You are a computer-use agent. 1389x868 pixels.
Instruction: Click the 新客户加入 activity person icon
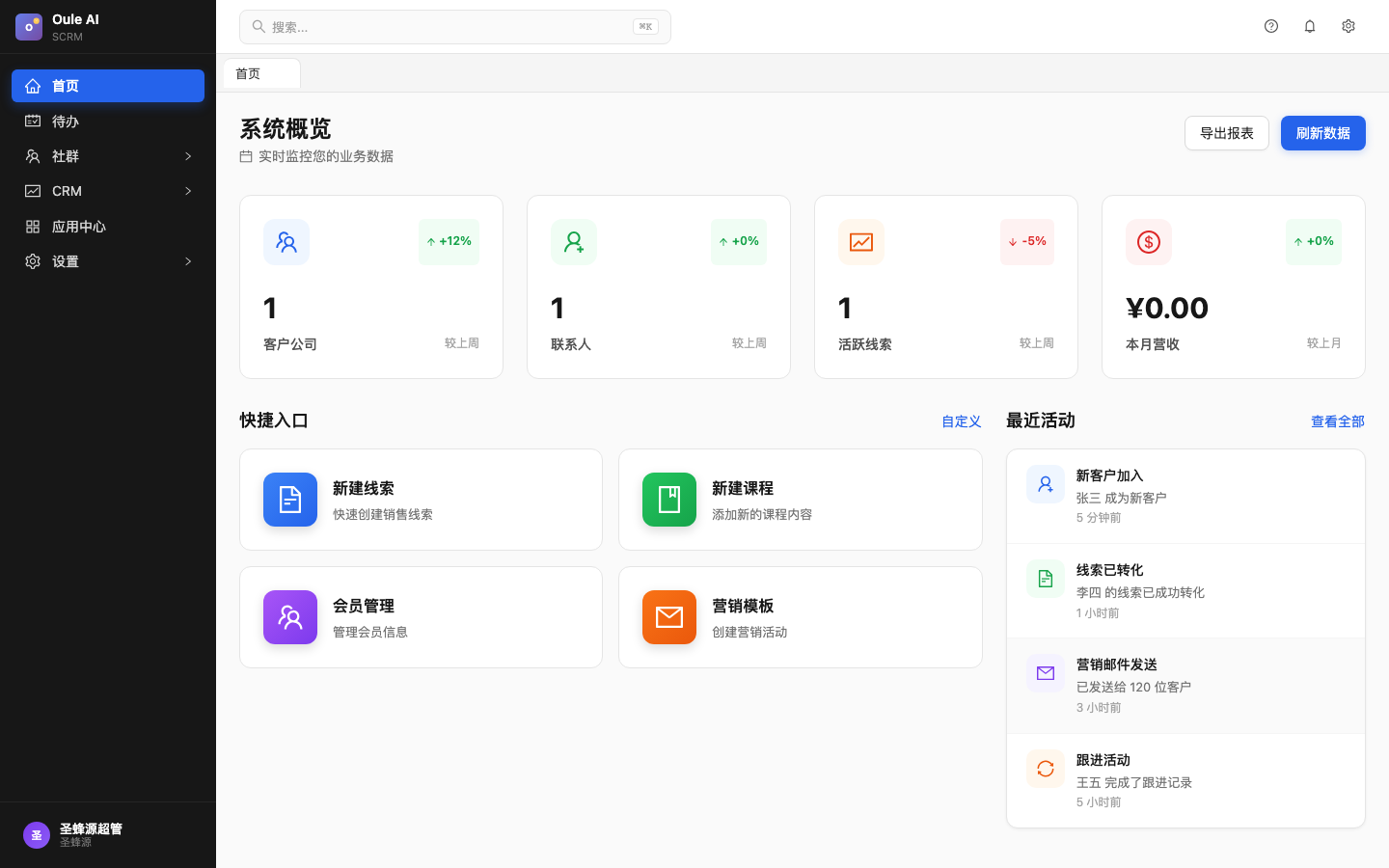point(1046,484)
